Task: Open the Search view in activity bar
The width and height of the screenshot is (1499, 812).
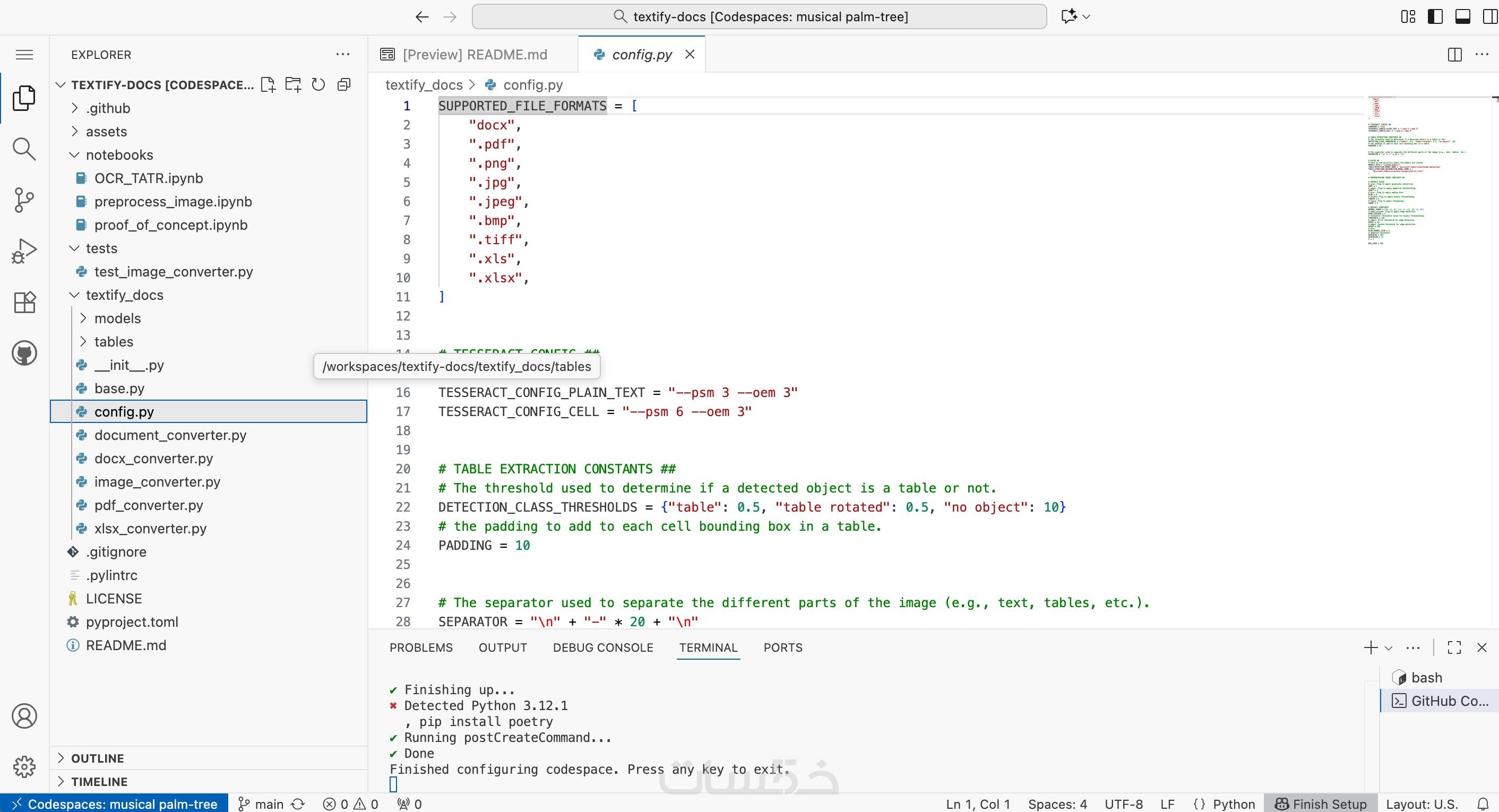Action: pyautogui.click(x=24, y=149)
